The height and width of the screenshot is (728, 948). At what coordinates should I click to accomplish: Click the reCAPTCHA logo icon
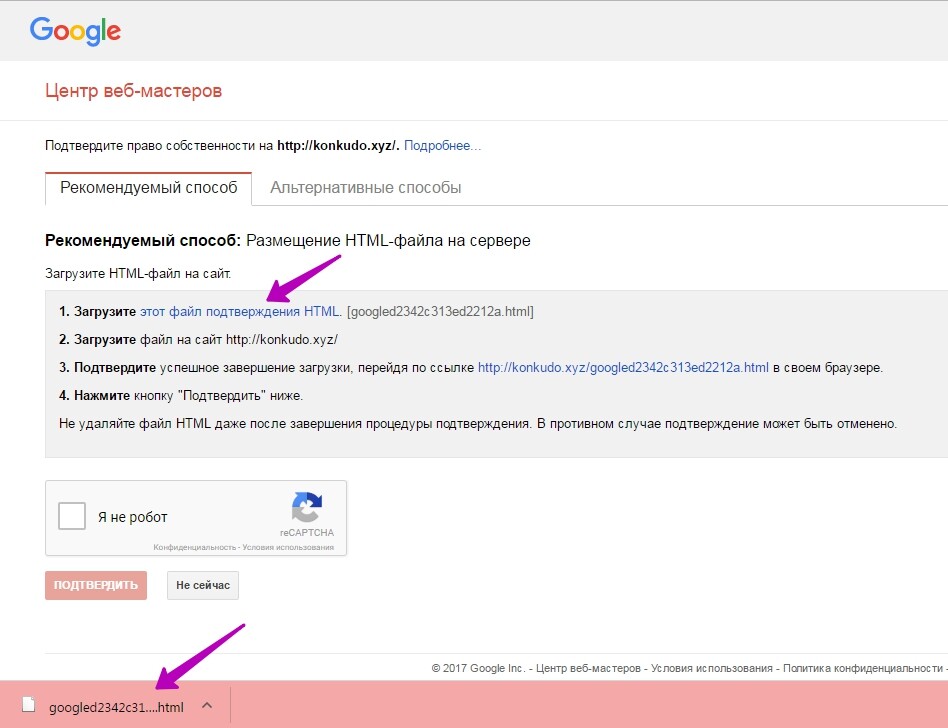coord(307,507)
